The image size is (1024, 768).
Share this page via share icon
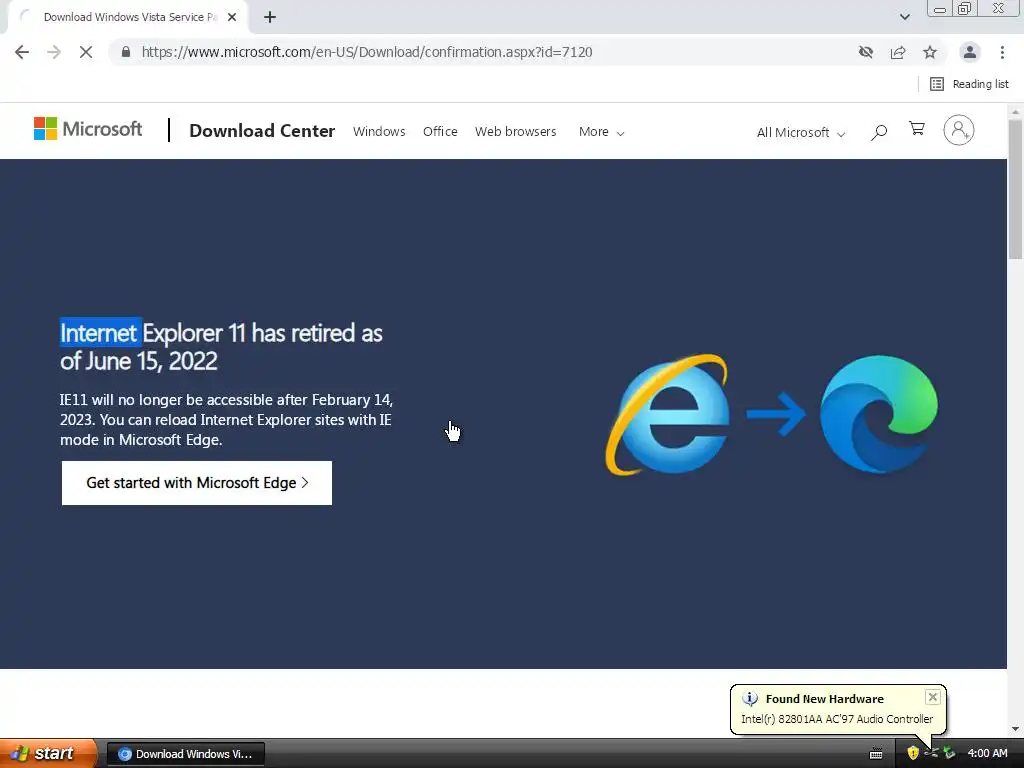(x=898, y=52)
